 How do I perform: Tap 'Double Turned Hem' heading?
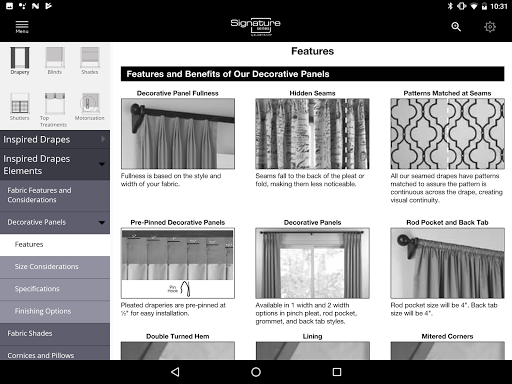pos(178,336)
